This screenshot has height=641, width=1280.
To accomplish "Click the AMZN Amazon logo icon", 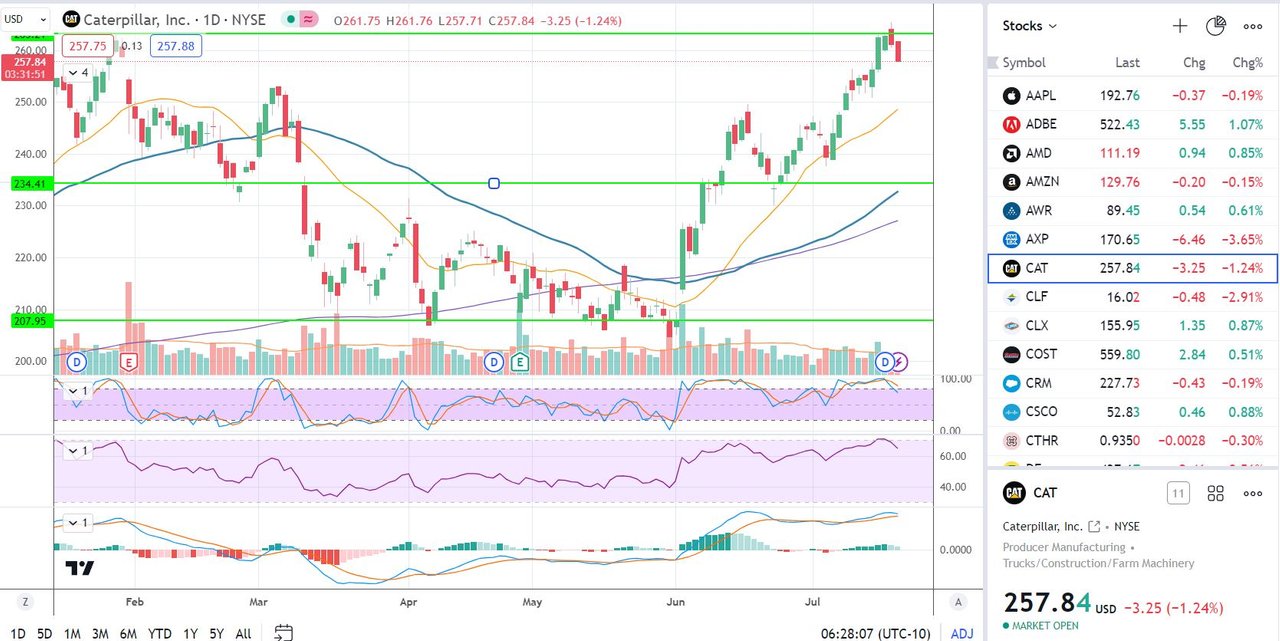I will 1011,182.
